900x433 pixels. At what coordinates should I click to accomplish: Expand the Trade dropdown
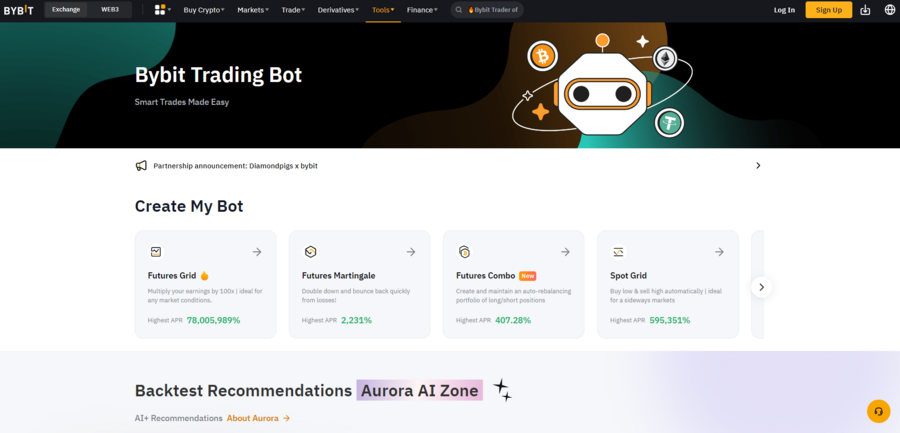coord(293,10)
